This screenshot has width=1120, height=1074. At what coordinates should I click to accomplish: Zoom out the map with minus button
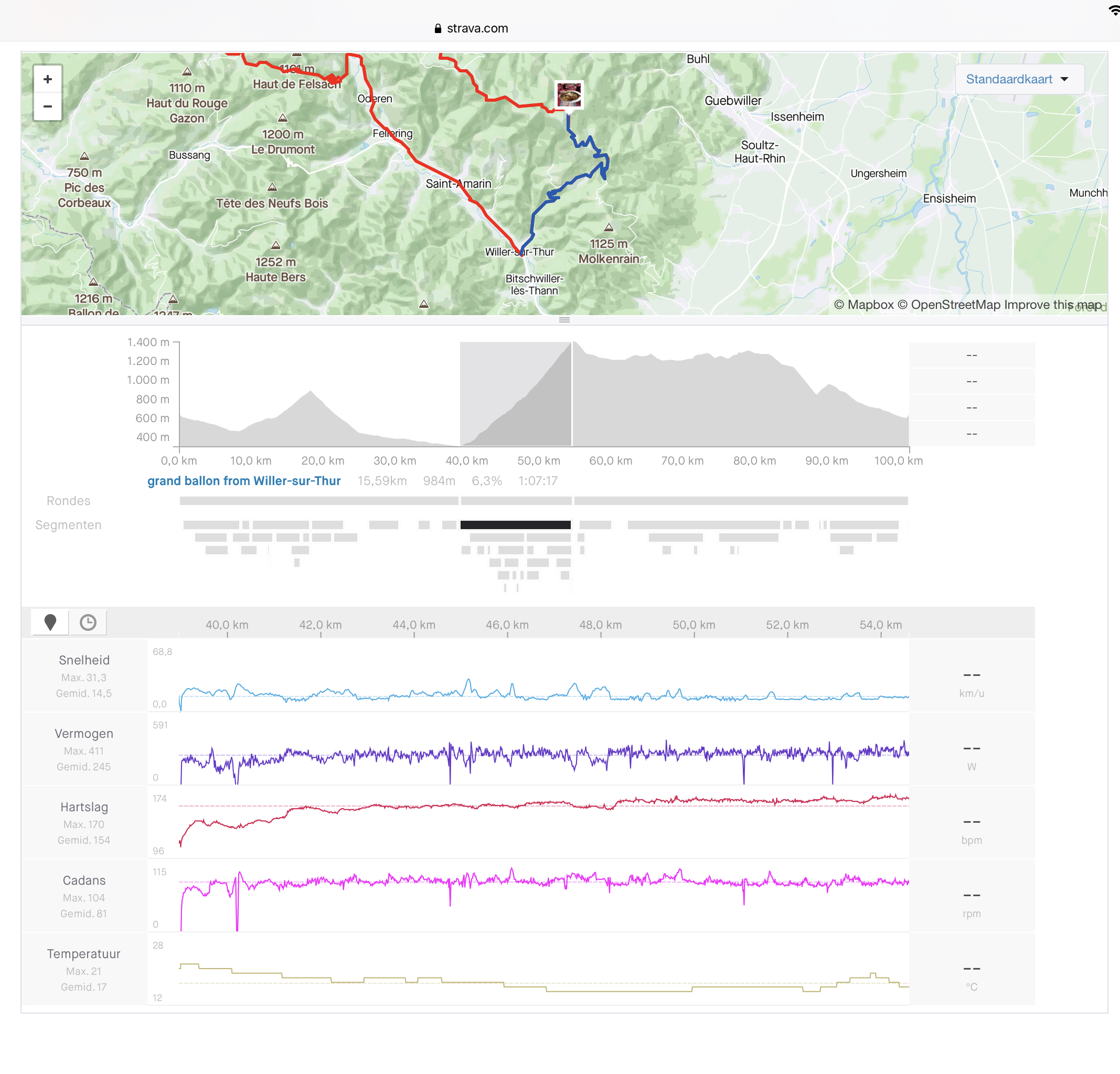click(x=47, y=106)
